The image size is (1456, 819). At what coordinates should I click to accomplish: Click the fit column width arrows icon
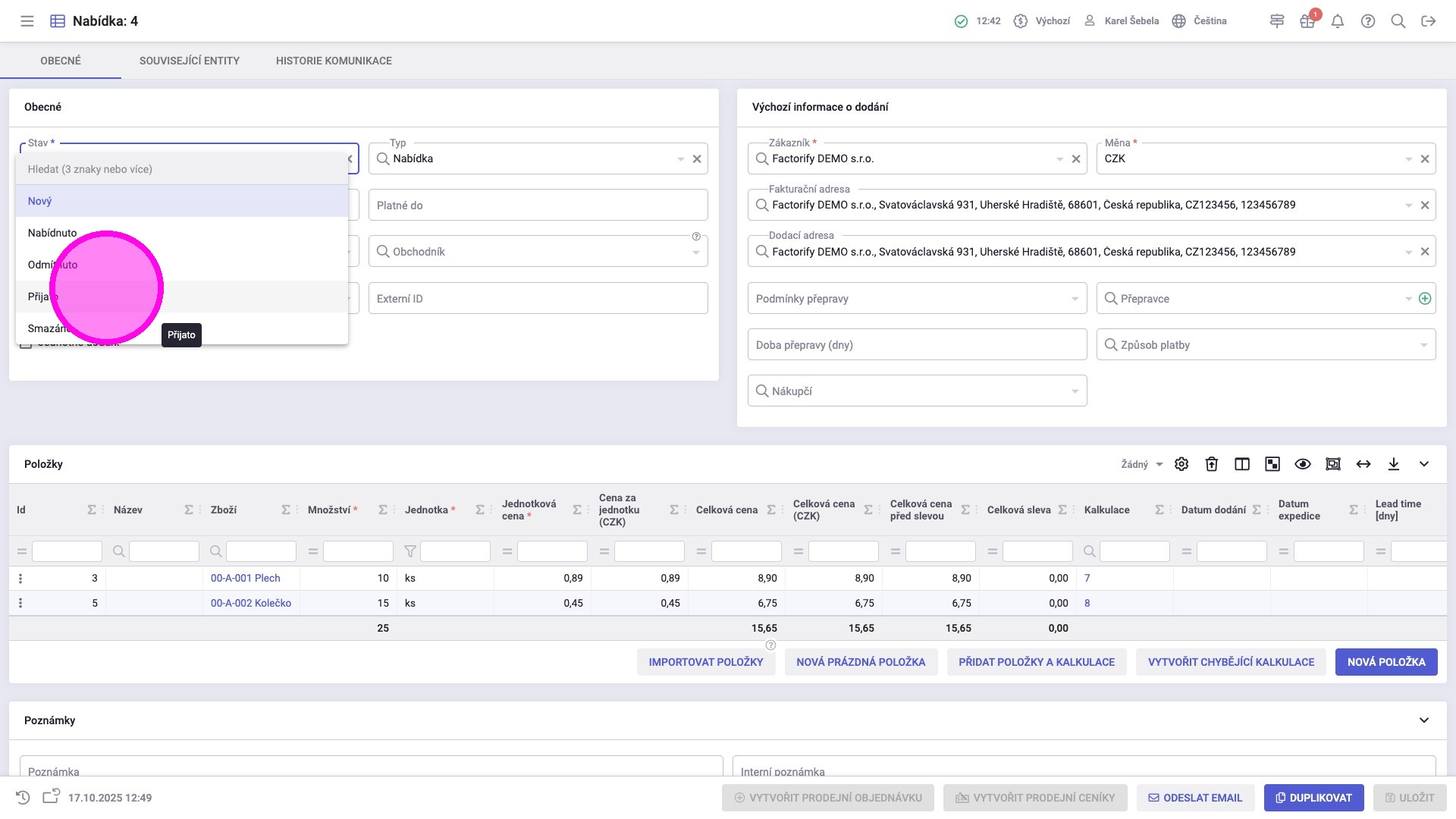1363,464
